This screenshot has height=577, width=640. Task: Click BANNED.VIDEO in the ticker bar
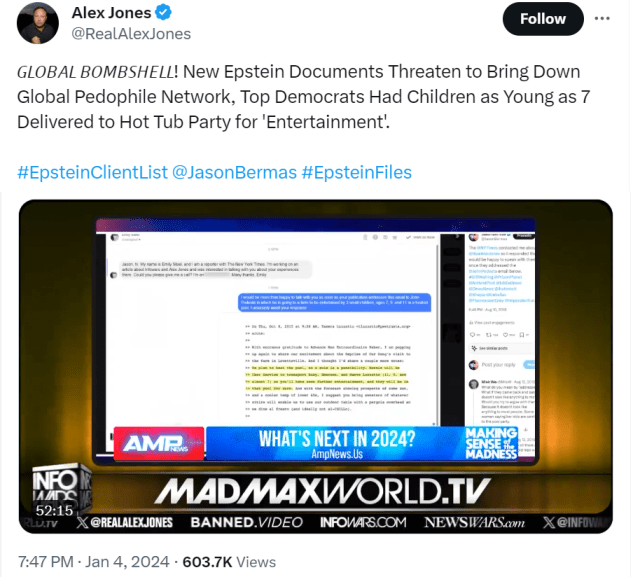[x=247, y=522]
